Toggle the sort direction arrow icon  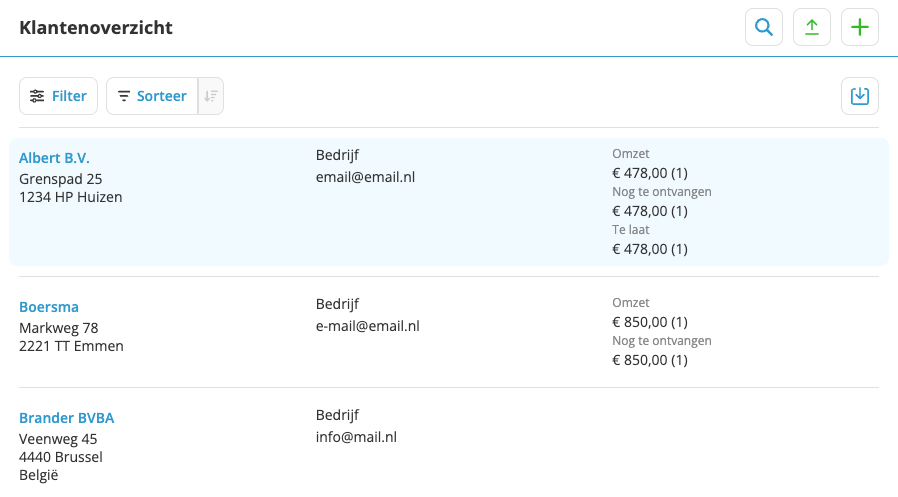[x=211, y=96]
